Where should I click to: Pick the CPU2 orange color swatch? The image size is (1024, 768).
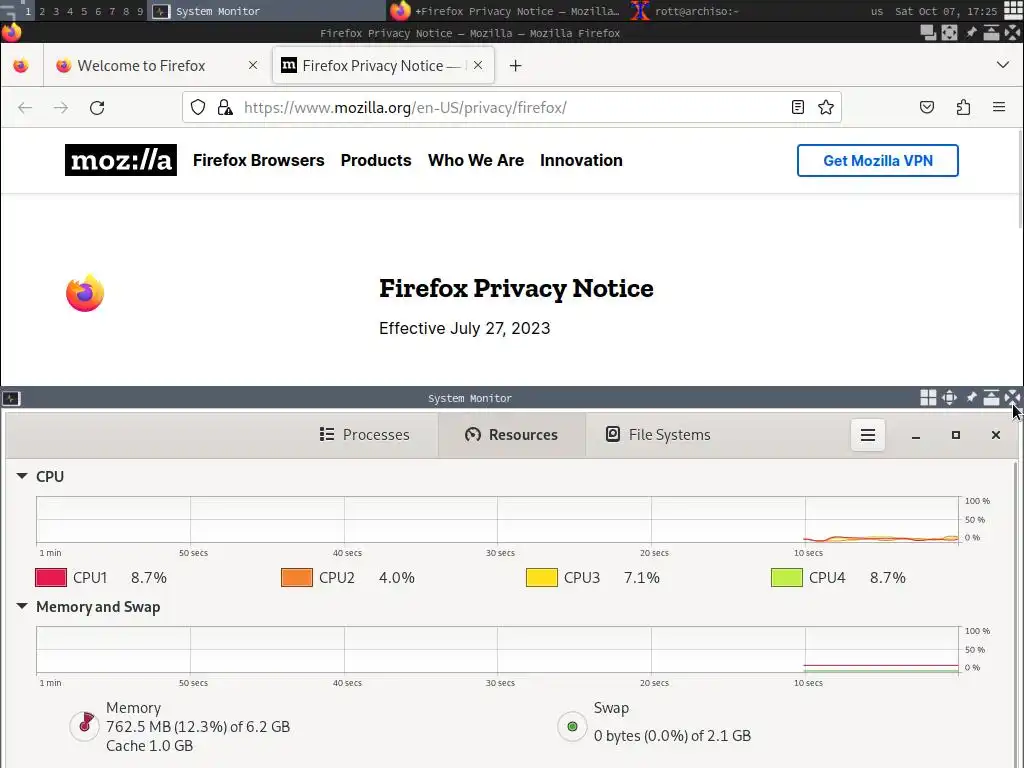pos(296,577)
